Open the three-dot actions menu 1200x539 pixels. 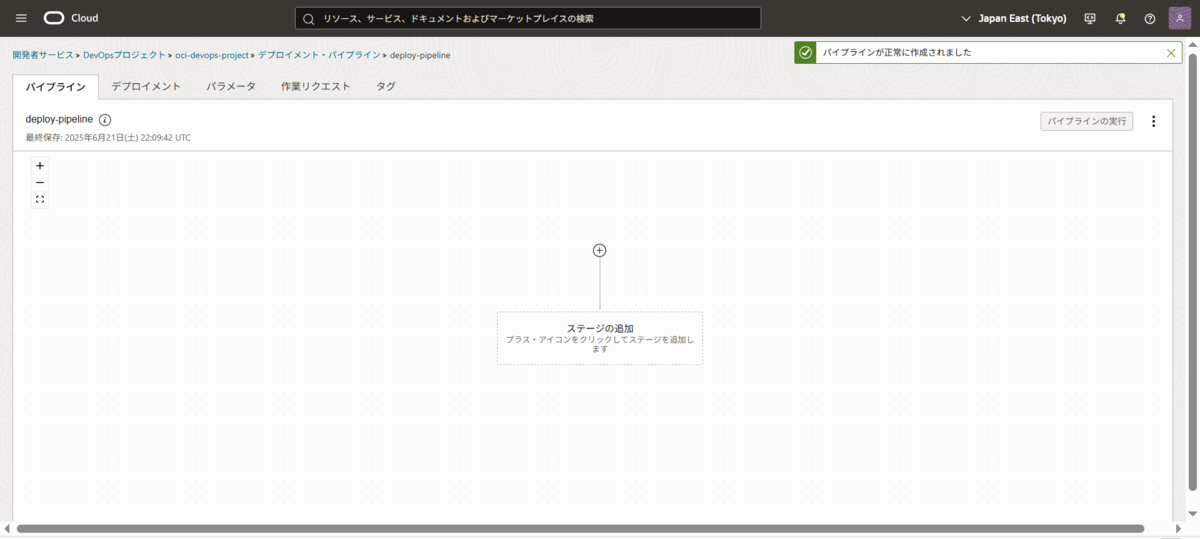click(1153, 121)
